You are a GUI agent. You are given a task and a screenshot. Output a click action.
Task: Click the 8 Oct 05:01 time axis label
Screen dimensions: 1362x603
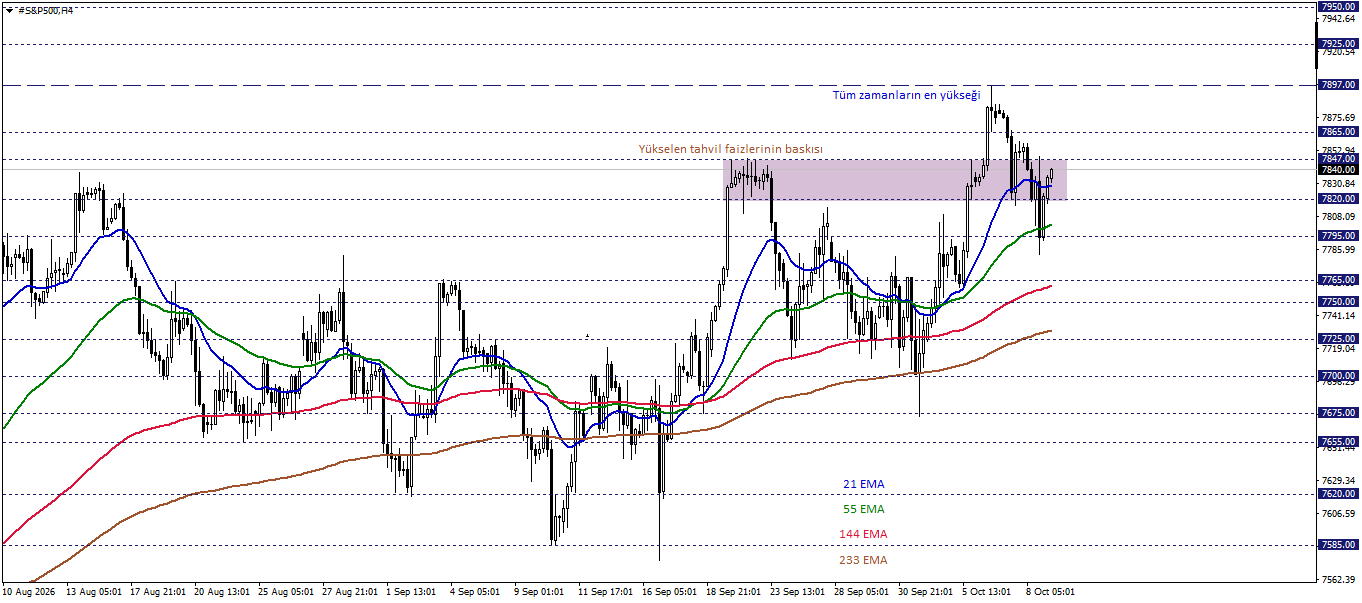pos(1049,592)
